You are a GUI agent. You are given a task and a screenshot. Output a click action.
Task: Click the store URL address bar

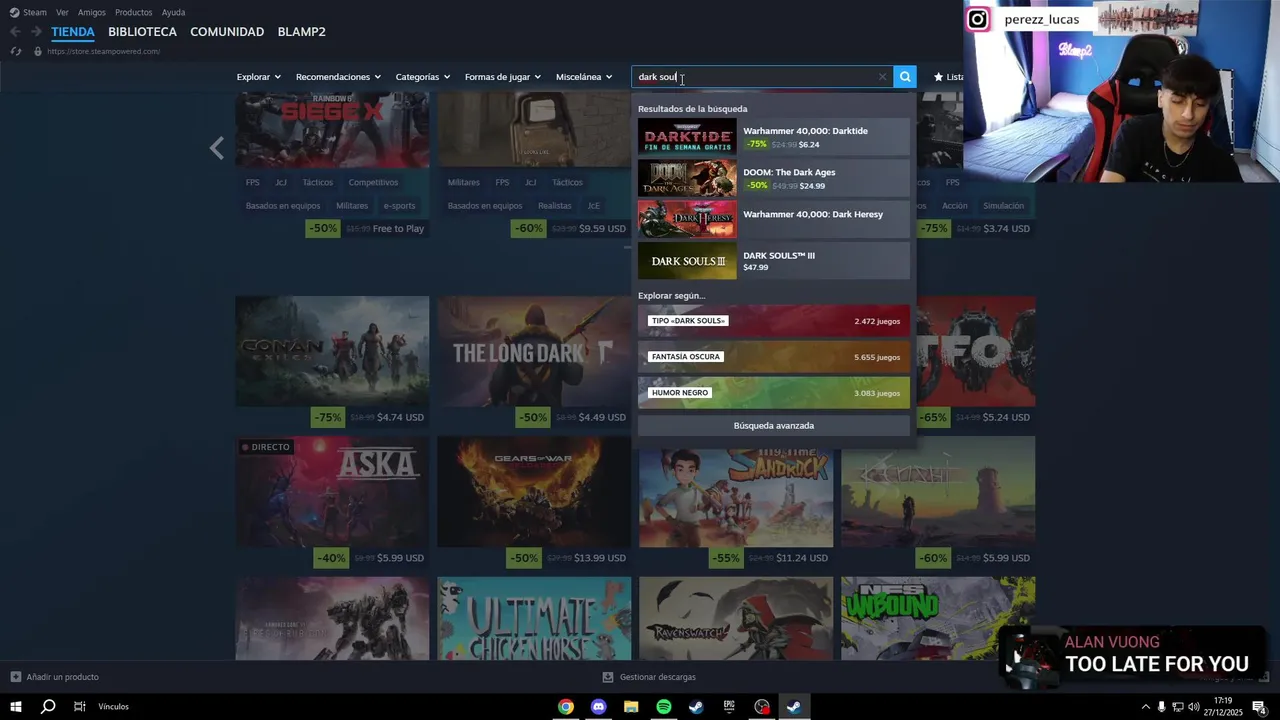pos(103,51)
